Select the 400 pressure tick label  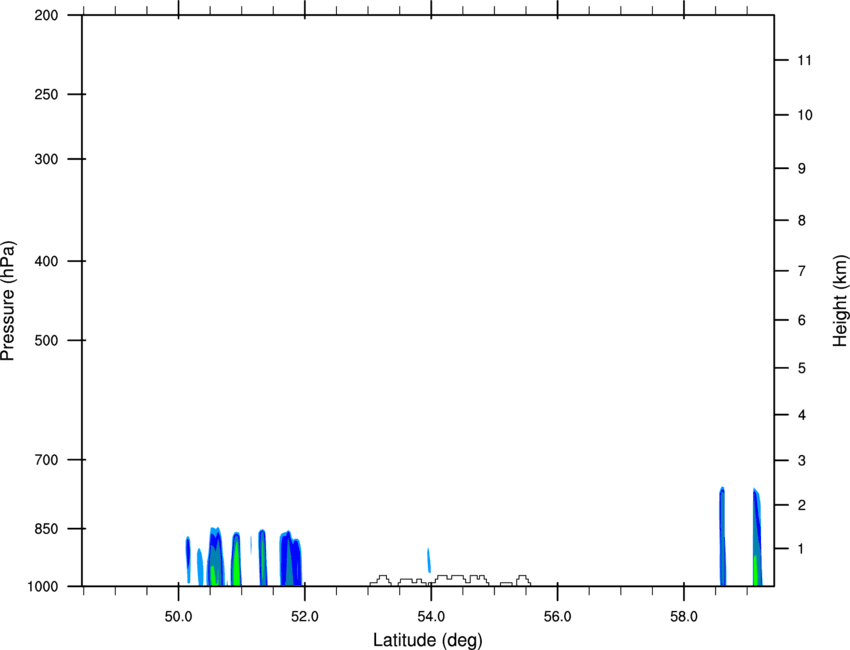point(46,261)
